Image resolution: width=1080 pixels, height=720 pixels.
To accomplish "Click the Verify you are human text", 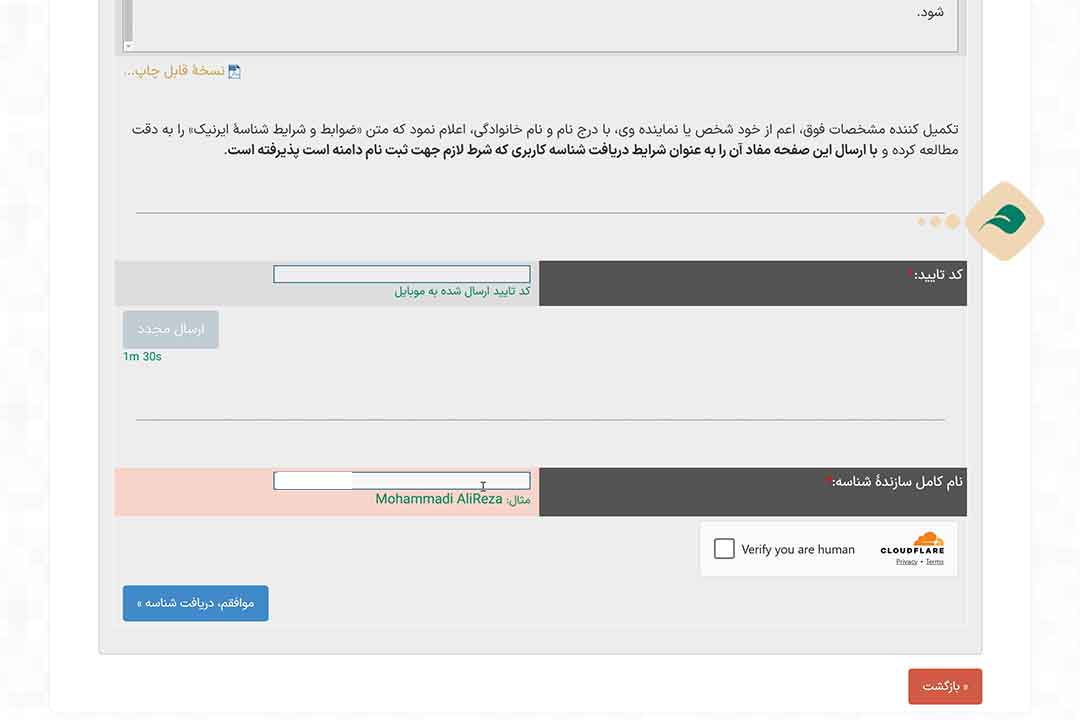I will (798, 549).
